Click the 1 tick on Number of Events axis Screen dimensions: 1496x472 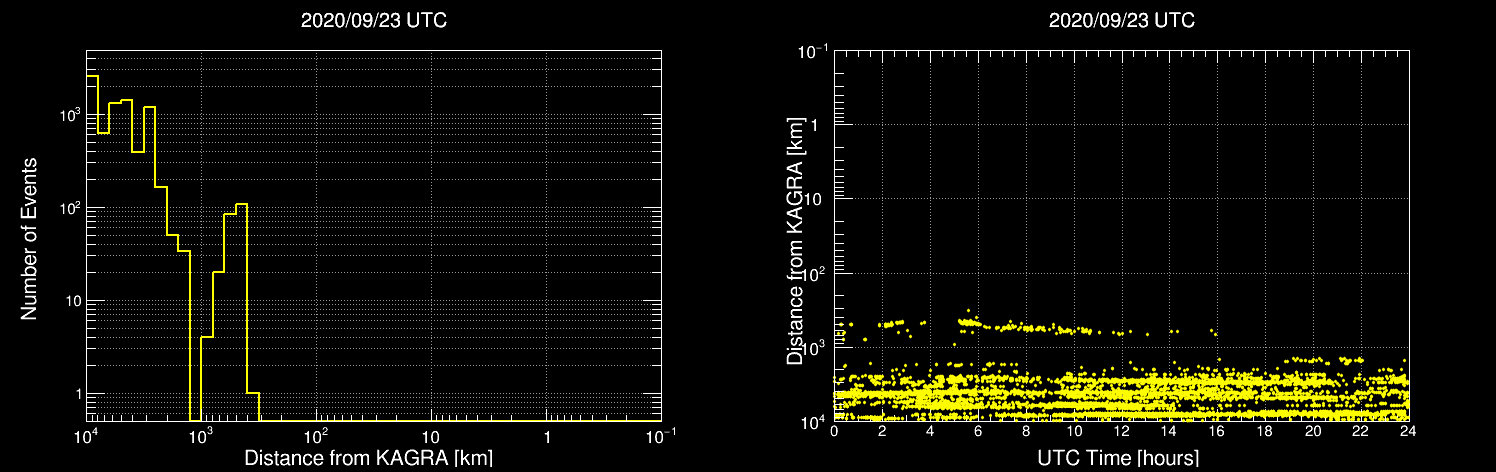click(77, 394)
